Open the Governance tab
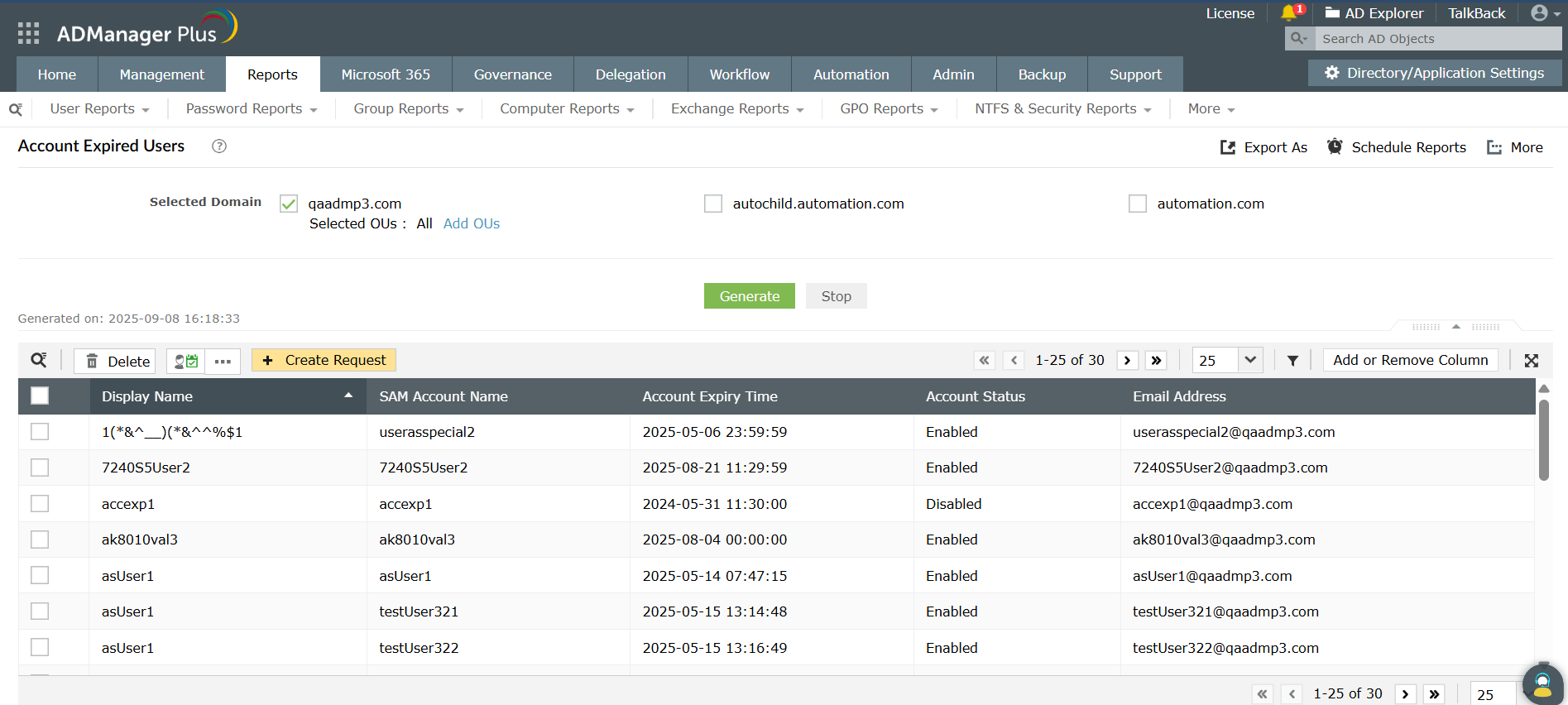Viewport: 1568px width, 705px height. coord(513,74)
